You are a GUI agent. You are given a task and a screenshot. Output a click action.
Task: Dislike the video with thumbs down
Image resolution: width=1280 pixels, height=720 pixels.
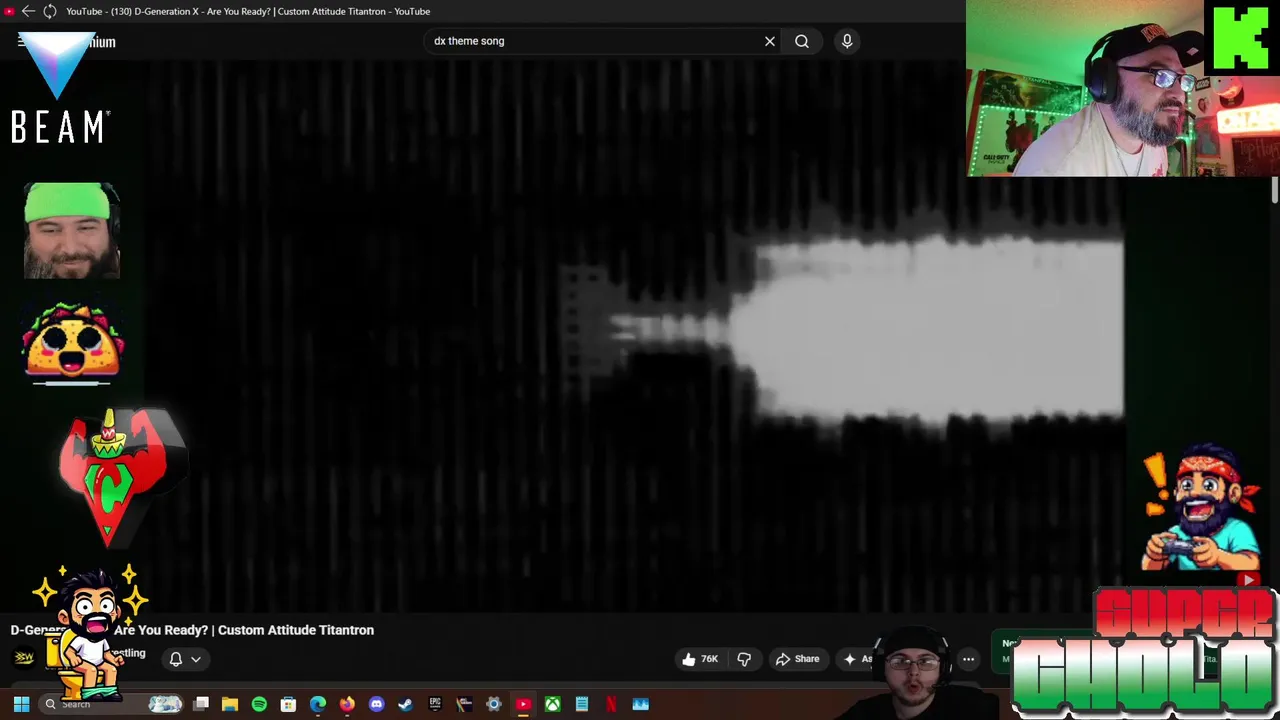point(744,659)
